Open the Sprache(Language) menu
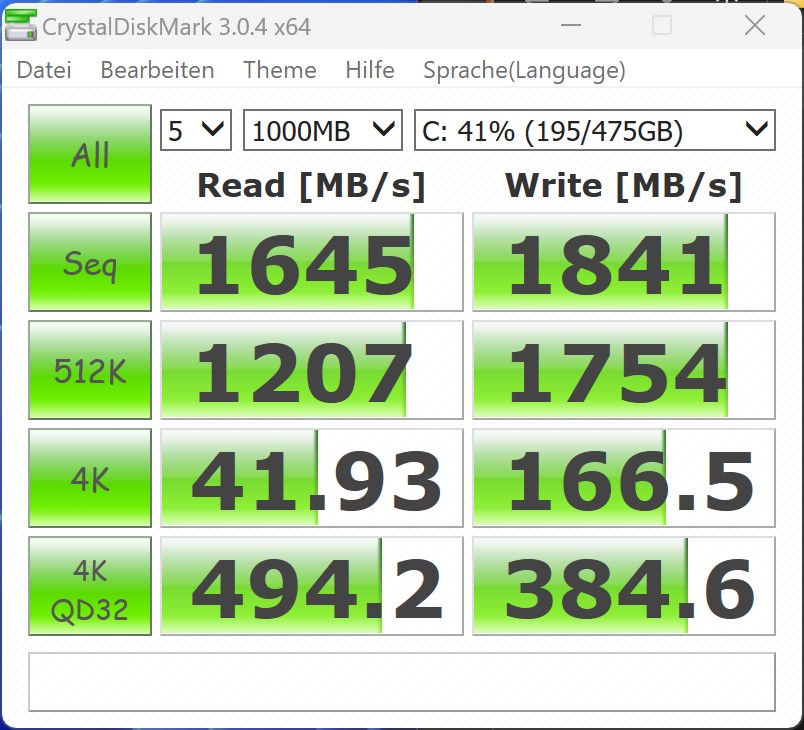This screenshot has height=730, width=804. tap(524, 70)
